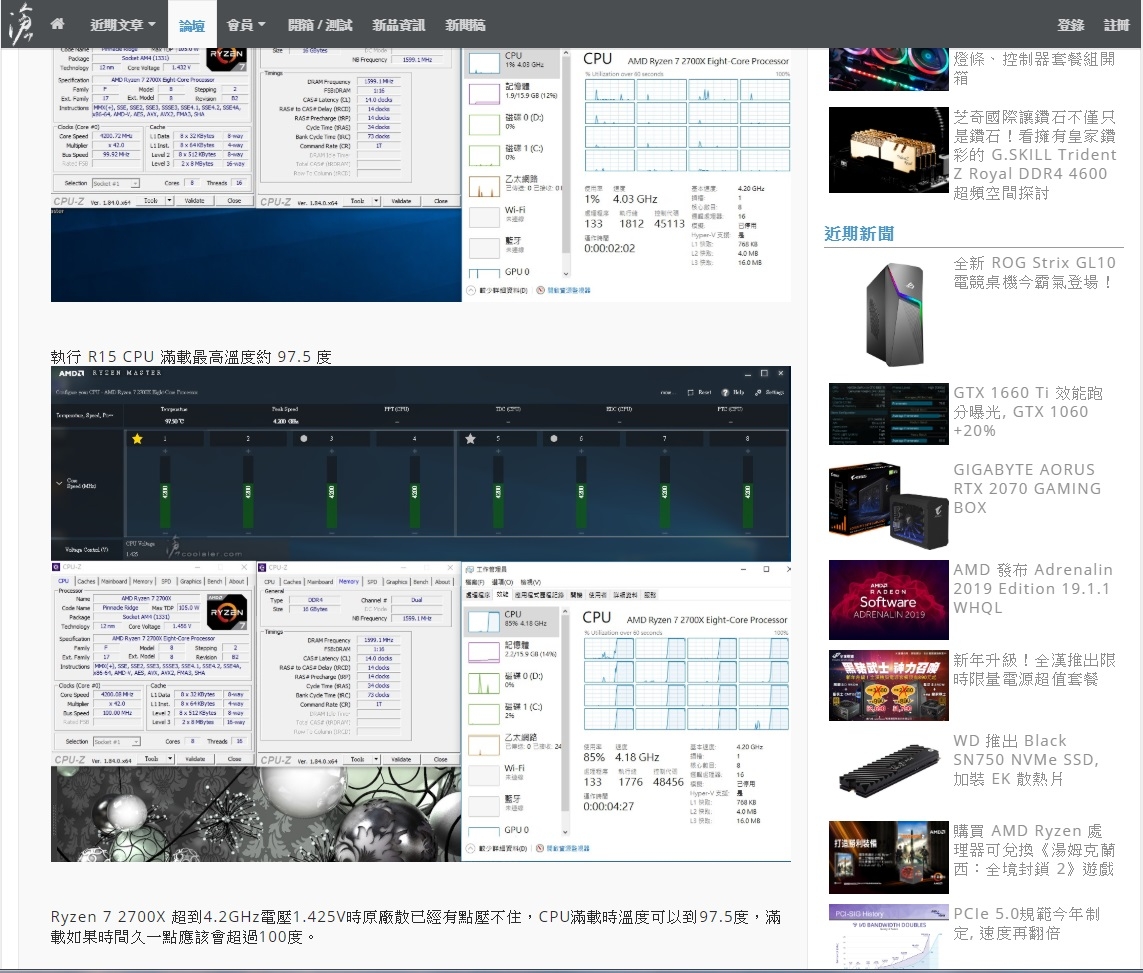Image resolution: width=1143 pixels, height=973 pixels.
Task: Open the 全漢推出限時限量電源超值套餐 link
Action: click(x=1034, y=670)
